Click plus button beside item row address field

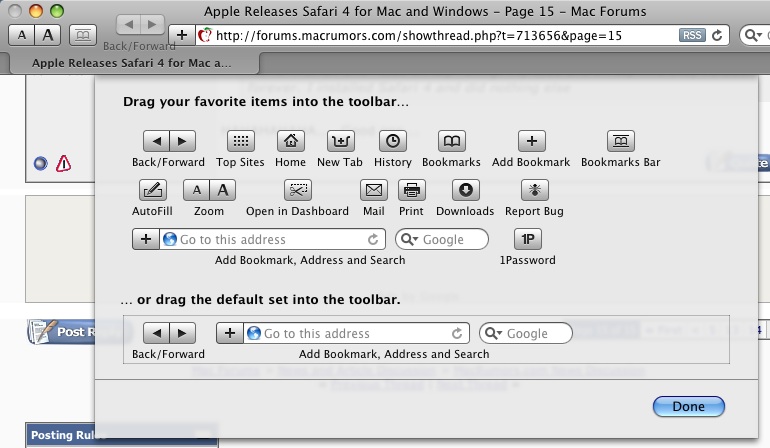(146, 239)
